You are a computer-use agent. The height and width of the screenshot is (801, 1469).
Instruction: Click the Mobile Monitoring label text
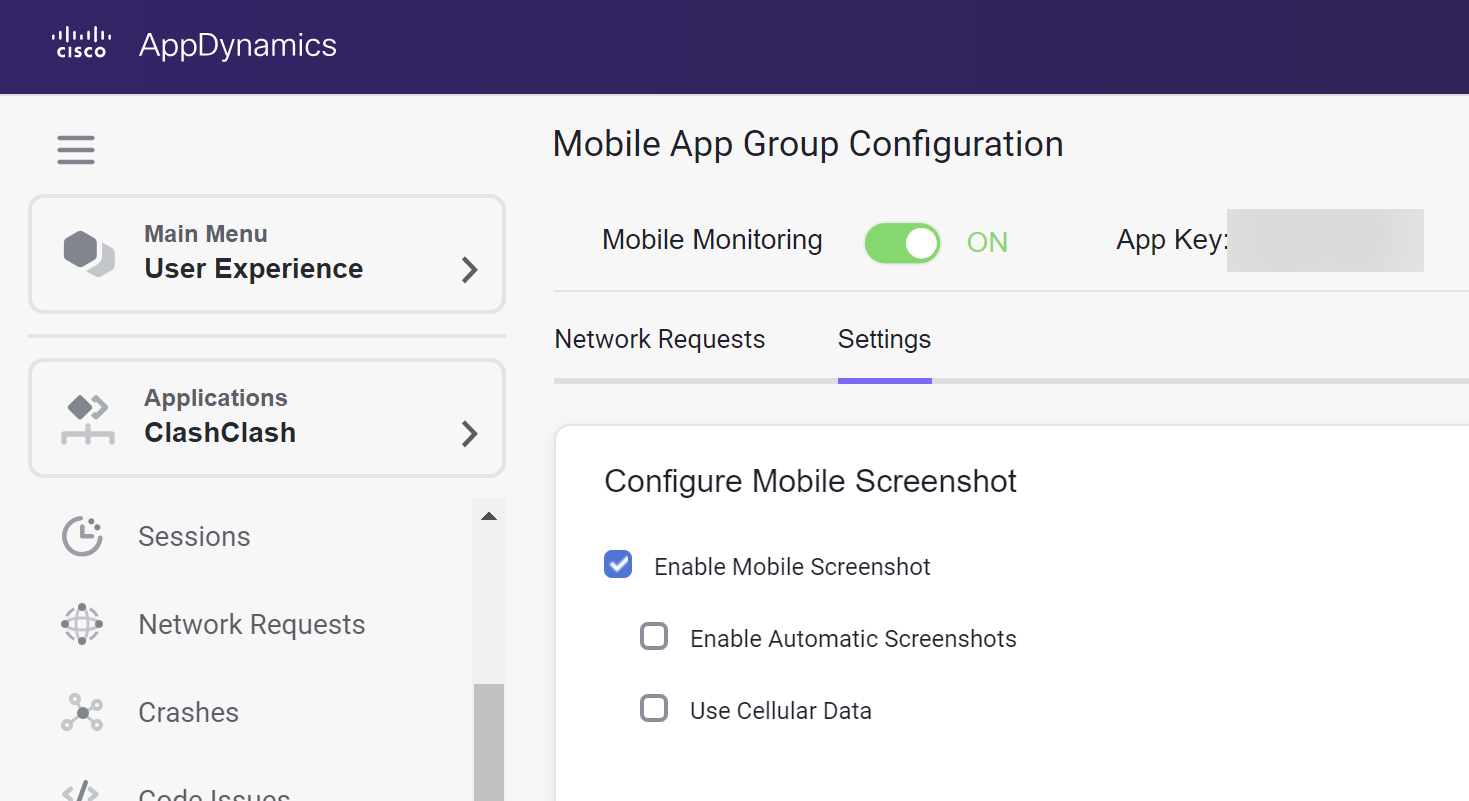point(712,240)
